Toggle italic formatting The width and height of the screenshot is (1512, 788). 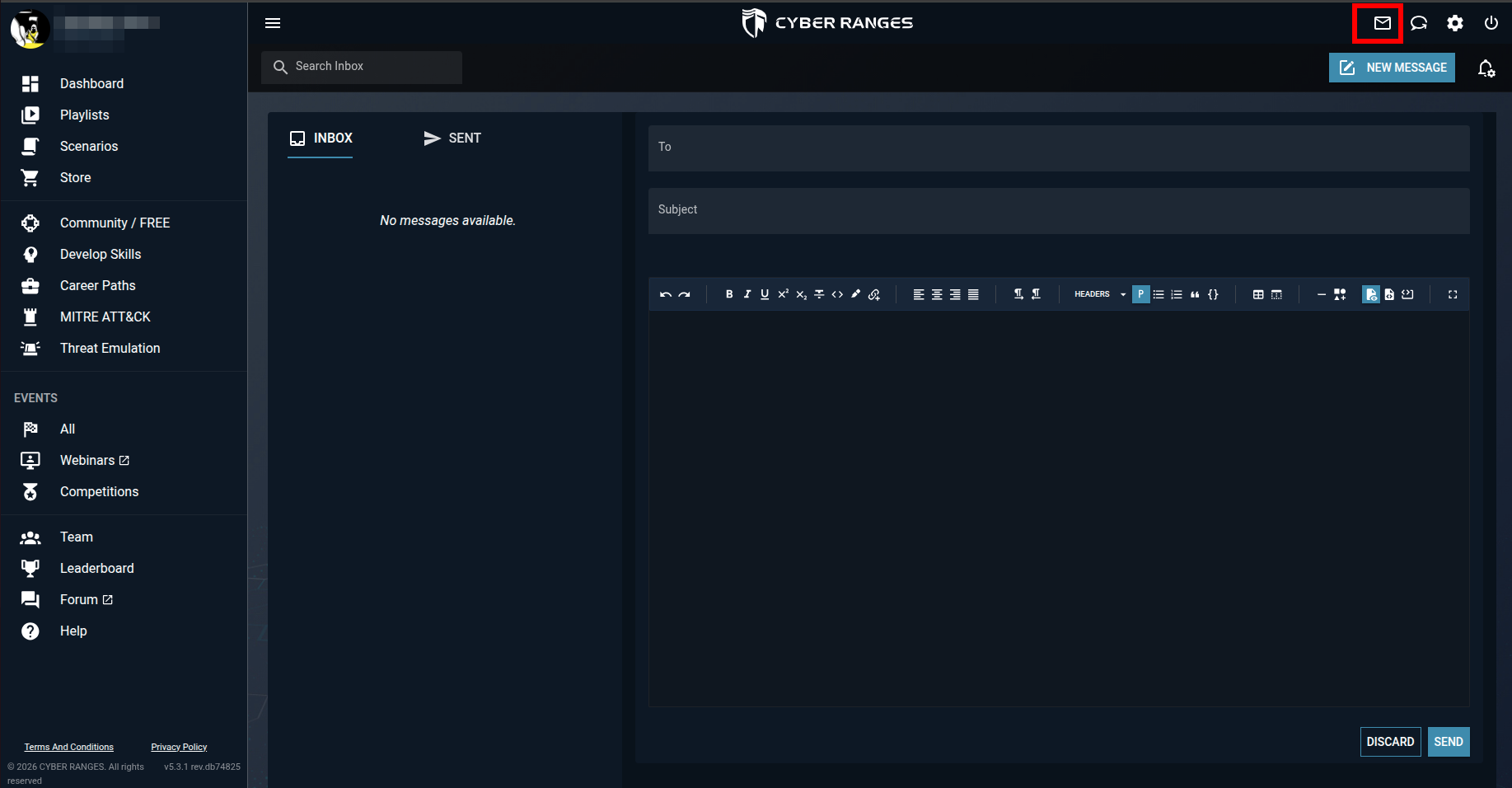tap(747, 294)
